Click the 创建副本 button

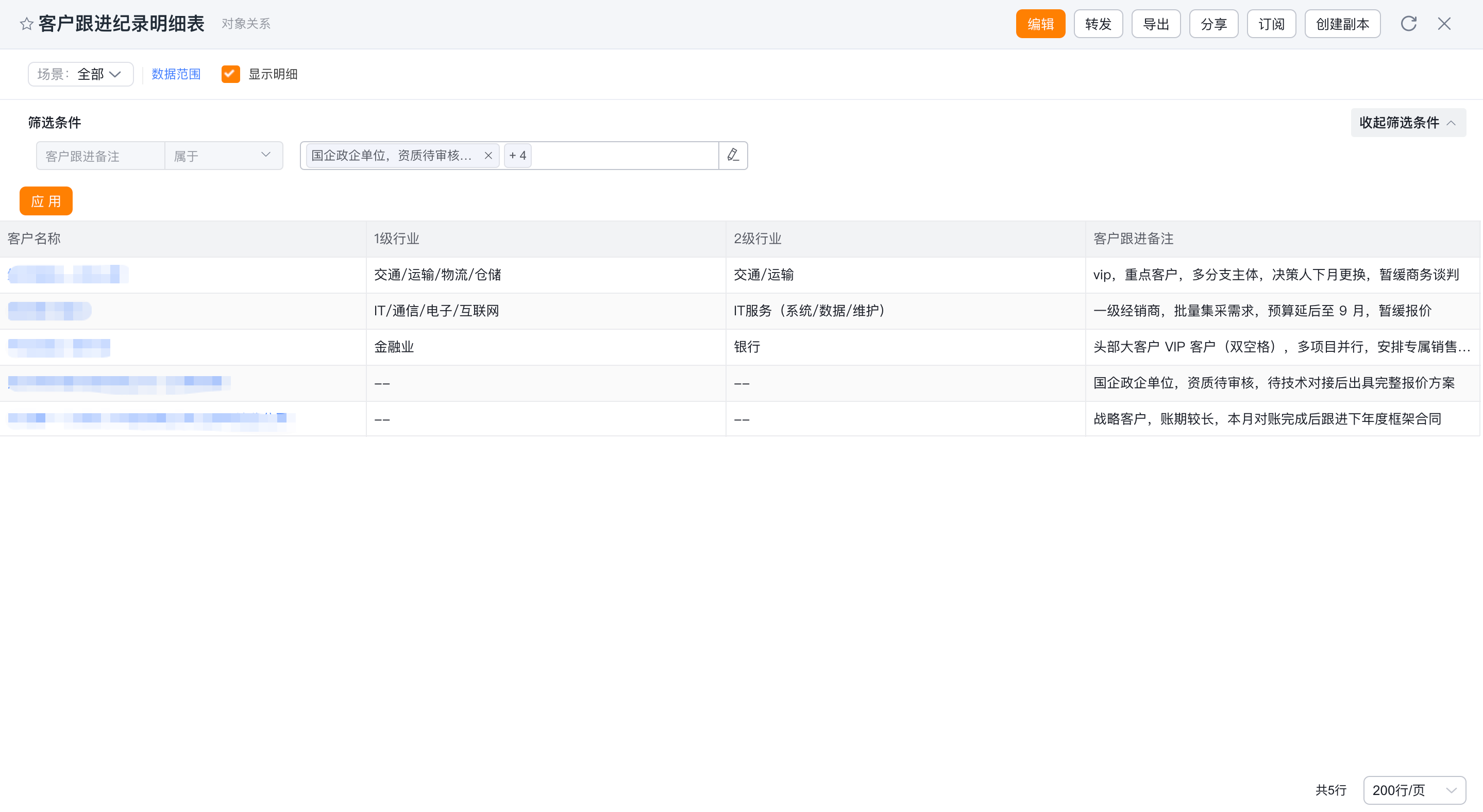[1342, 24]
